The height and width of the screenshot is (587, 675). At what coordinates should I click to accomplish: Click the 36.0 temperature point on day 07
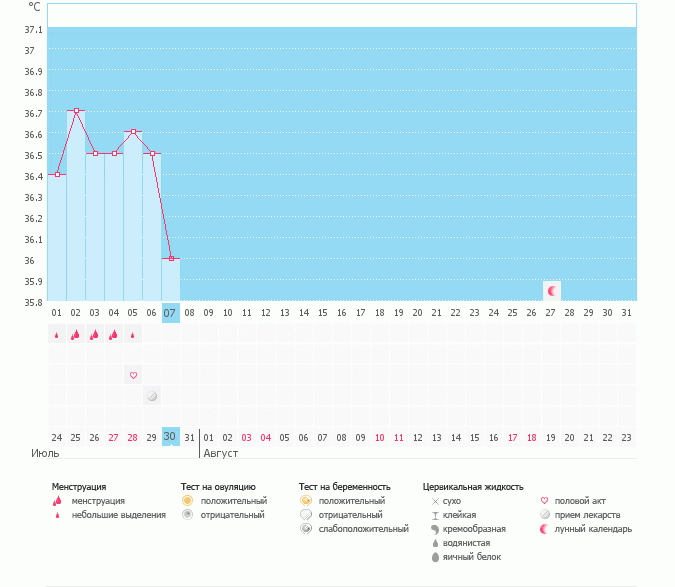pyautogui.click(x=171, y=259)
